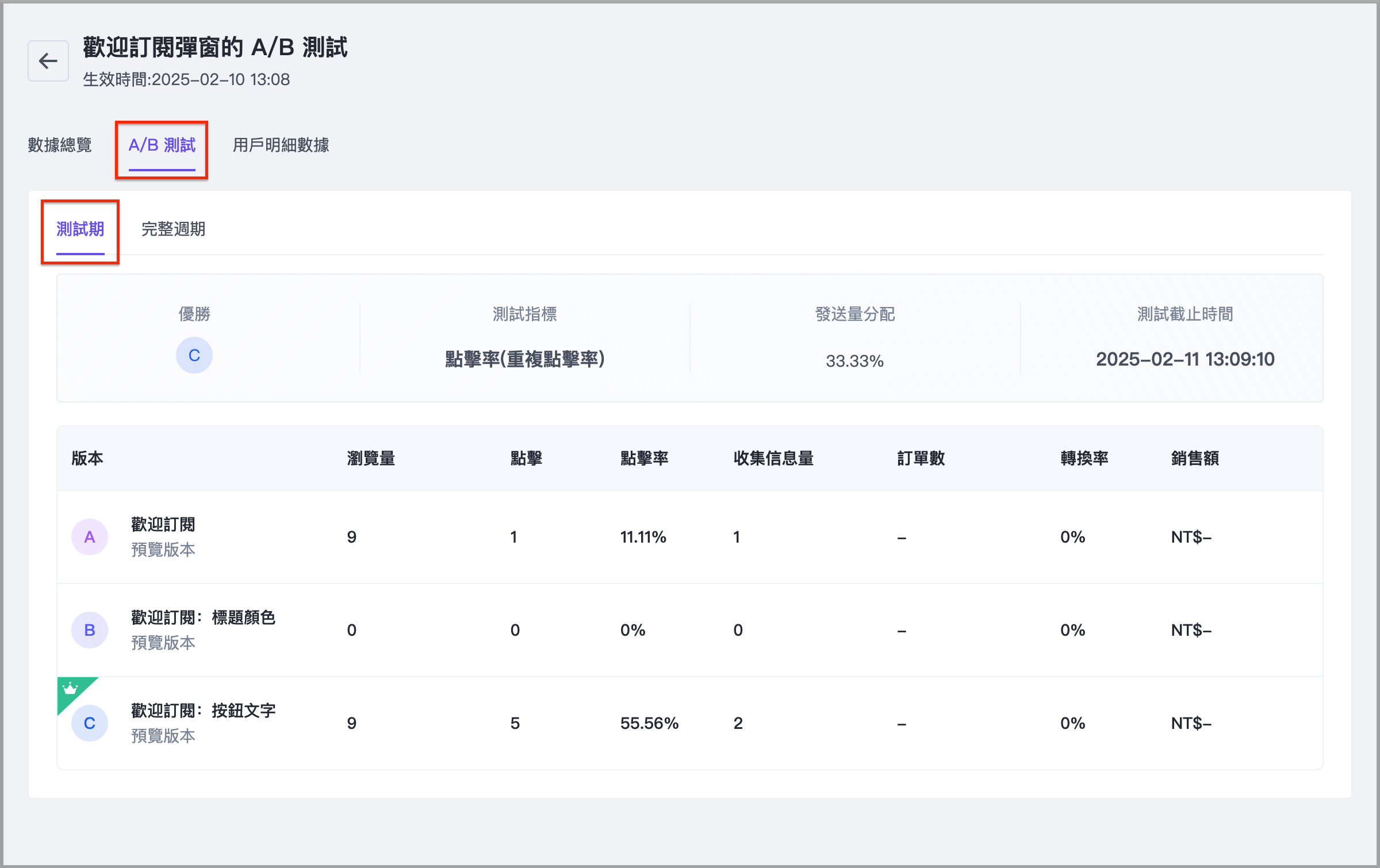This screenshot has width=1380, height=868.
Task: Click version C circle avatar in table
Action: click(90, 723)
